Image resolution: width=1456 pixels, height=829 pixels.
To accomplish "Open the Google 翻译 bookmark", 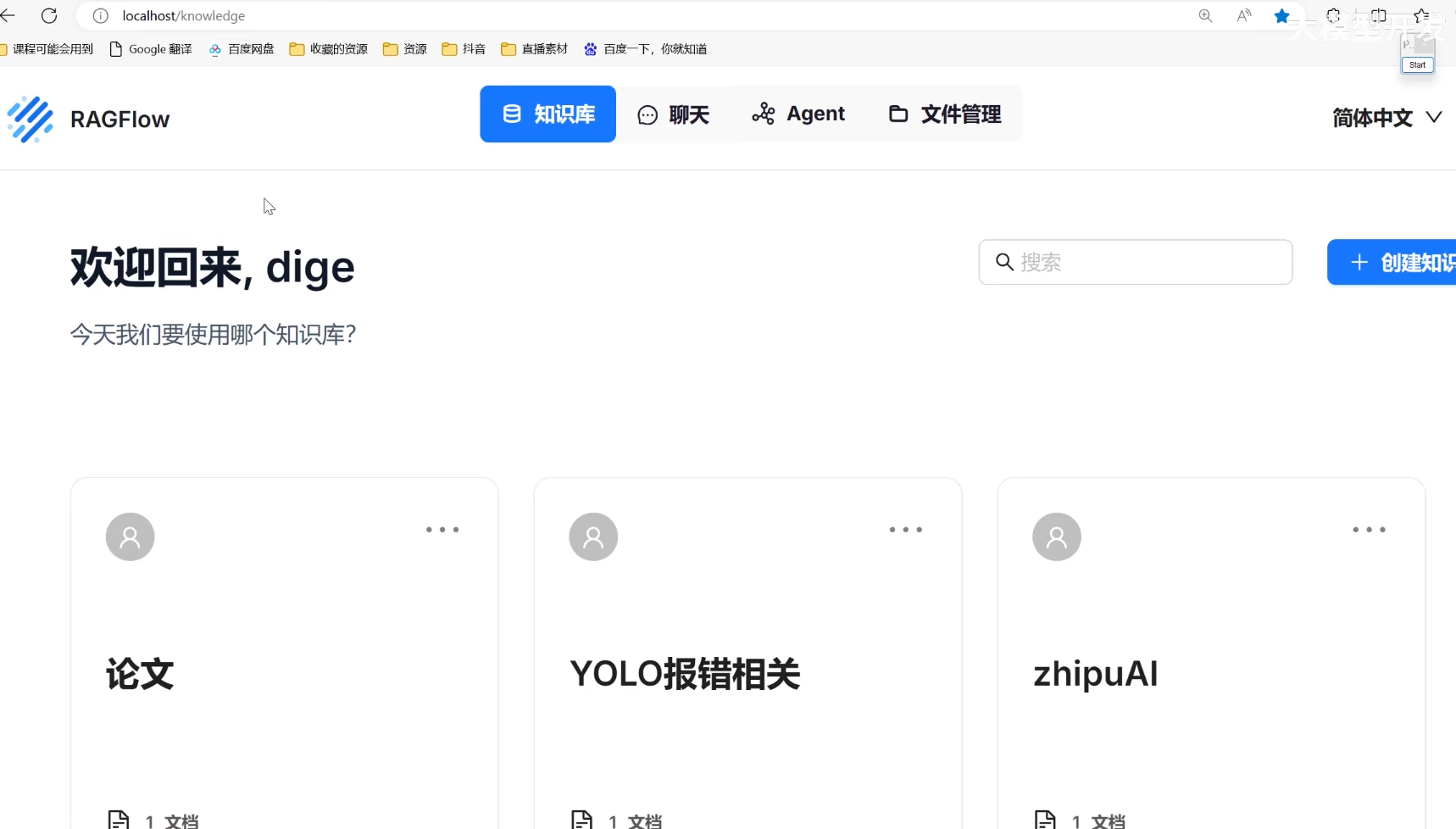I will 151,49.
